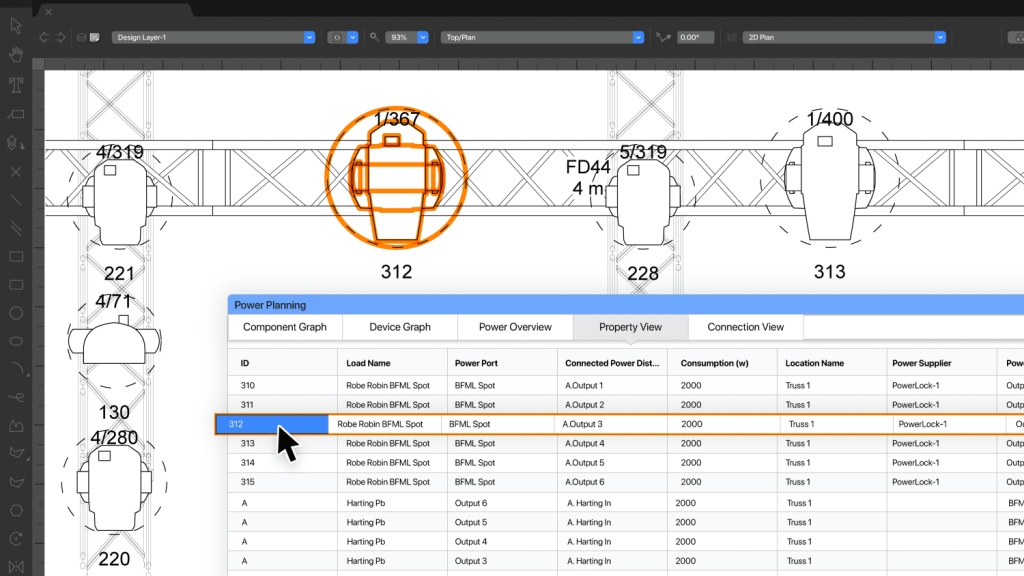The height and width of the screenshot is (576, 1024).
Task: Choose the Circle tool
Action: tap(16, 313)
